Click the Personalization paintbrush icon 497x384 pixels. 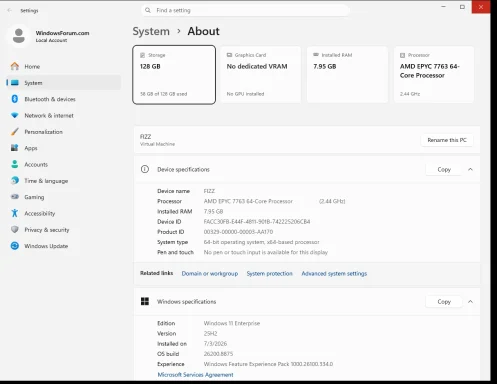tap(15, 132)
